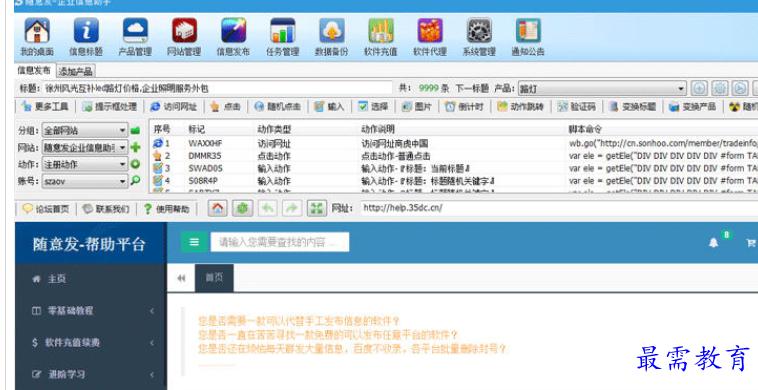
Task: Open the 分组 dropdown 全部网站
Action: point(85,130)
